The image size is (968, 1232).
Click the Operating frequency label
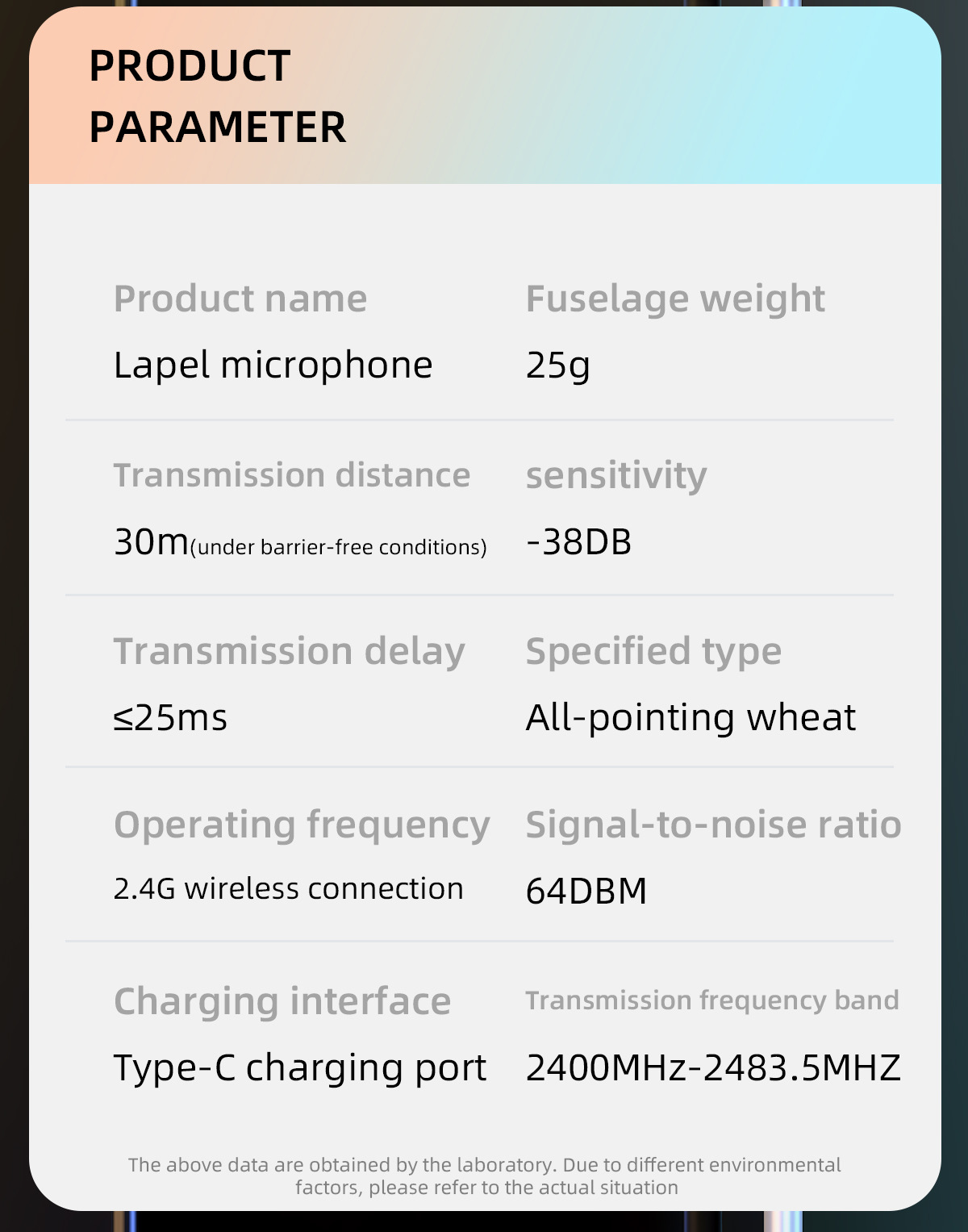tap(302, 825)
